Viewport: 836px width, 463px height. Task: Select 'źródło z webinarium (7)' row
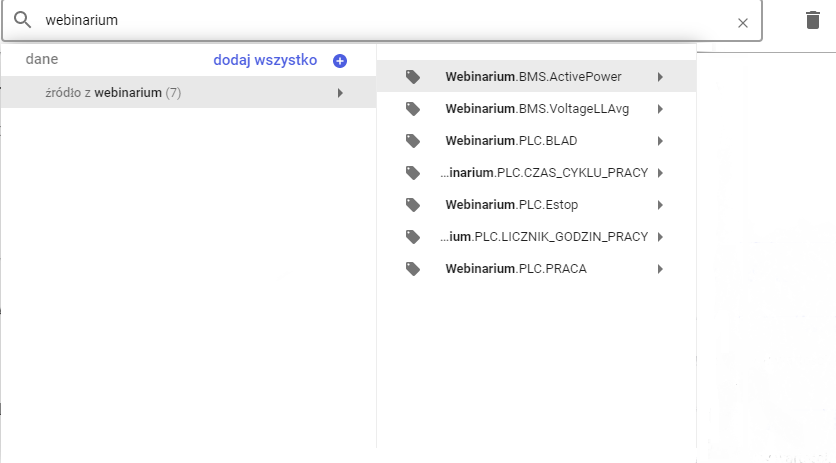coord(189,92)
